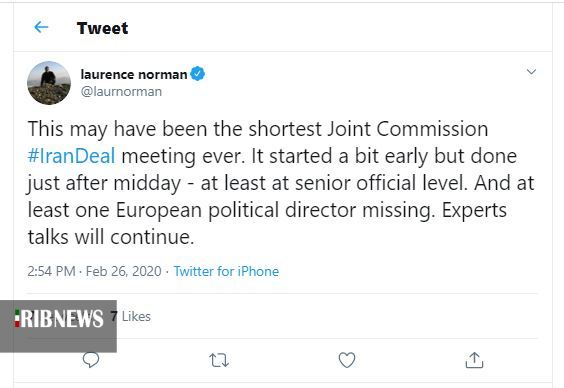This screenshot has width=564, height=388.
Task: Go back using the blue arrow
Action: click(x=41, y=27)
